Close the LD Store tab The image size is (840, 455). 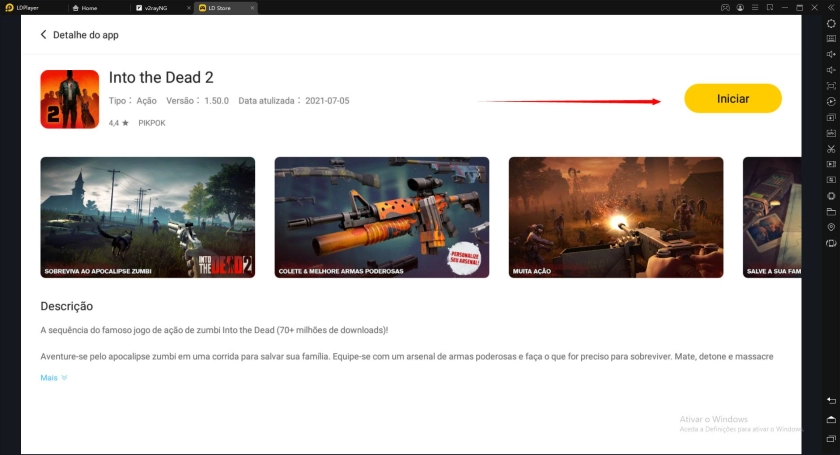pyautogui.click(x=250, y=7)
